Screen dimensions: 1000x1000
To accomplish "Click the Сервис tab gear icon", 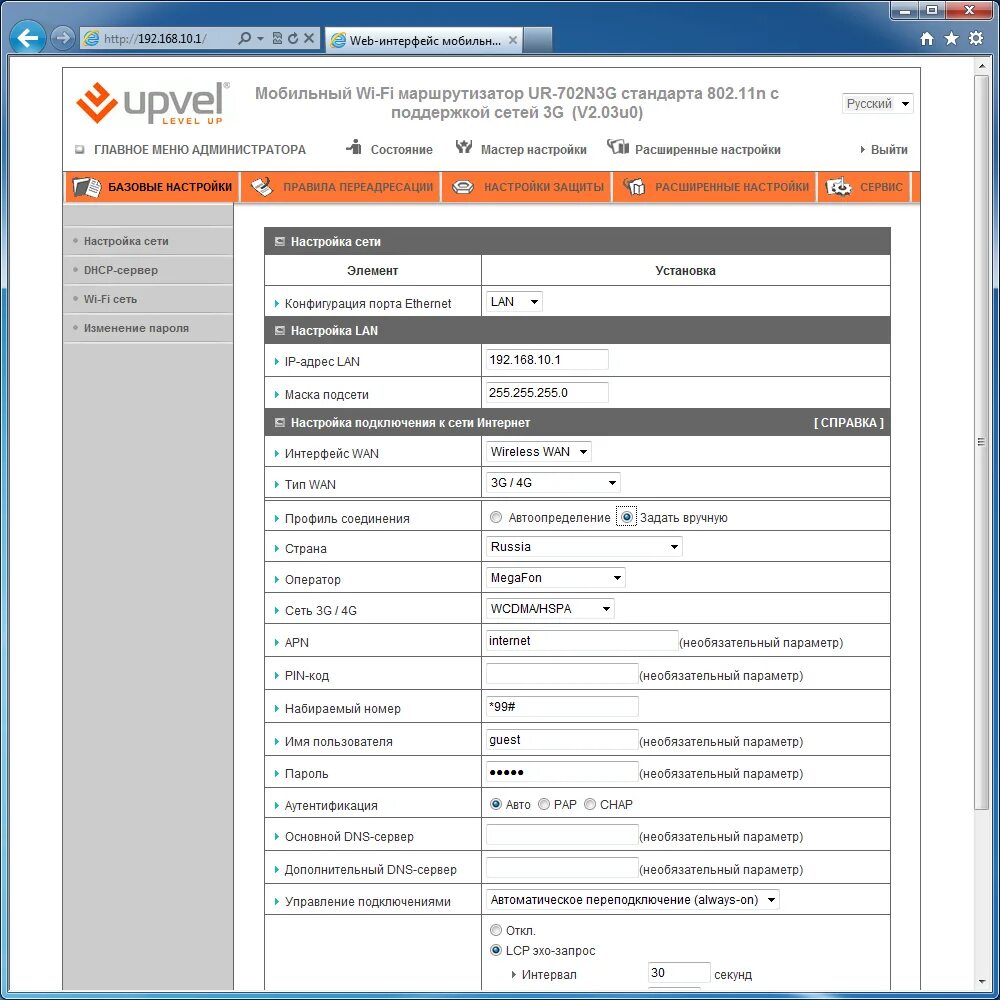I will [x=838, y=187].
